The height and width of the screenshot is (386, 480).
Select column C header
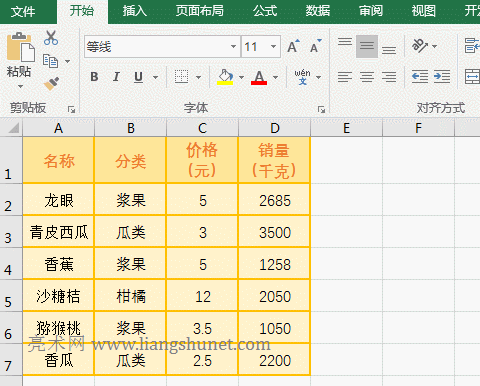point(202,128)
